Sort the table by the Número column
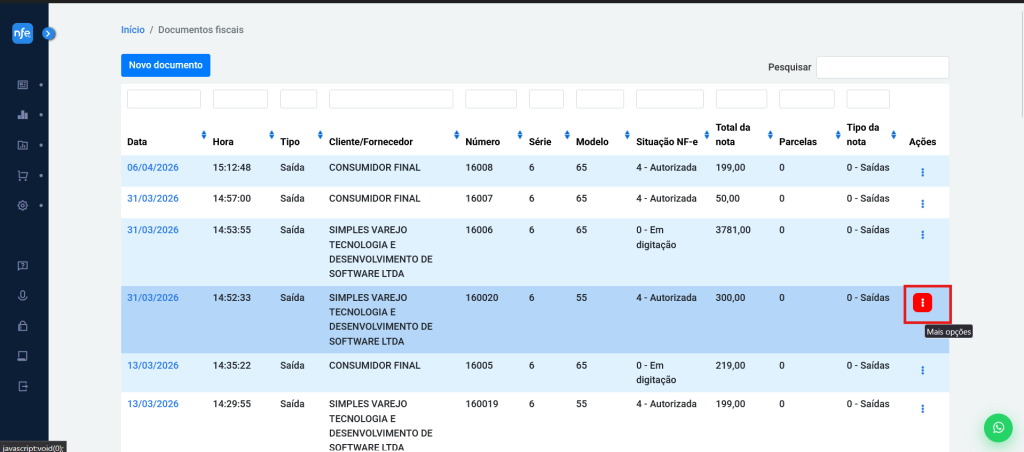Screen dimensions: 1024x452 [x=519, y=135]
